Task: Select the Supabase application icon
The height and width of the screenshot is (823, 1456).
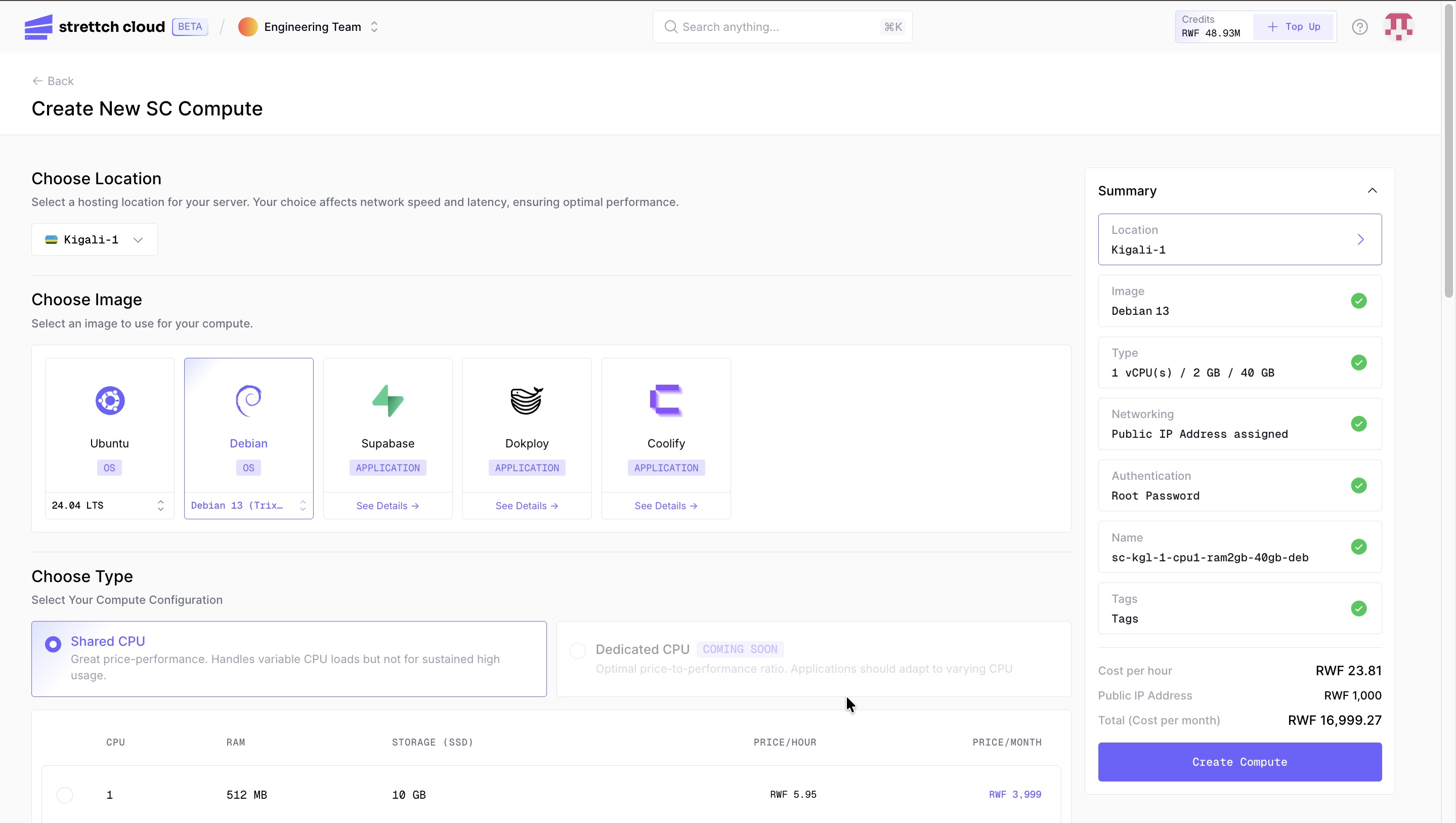Action: (388, 400)
